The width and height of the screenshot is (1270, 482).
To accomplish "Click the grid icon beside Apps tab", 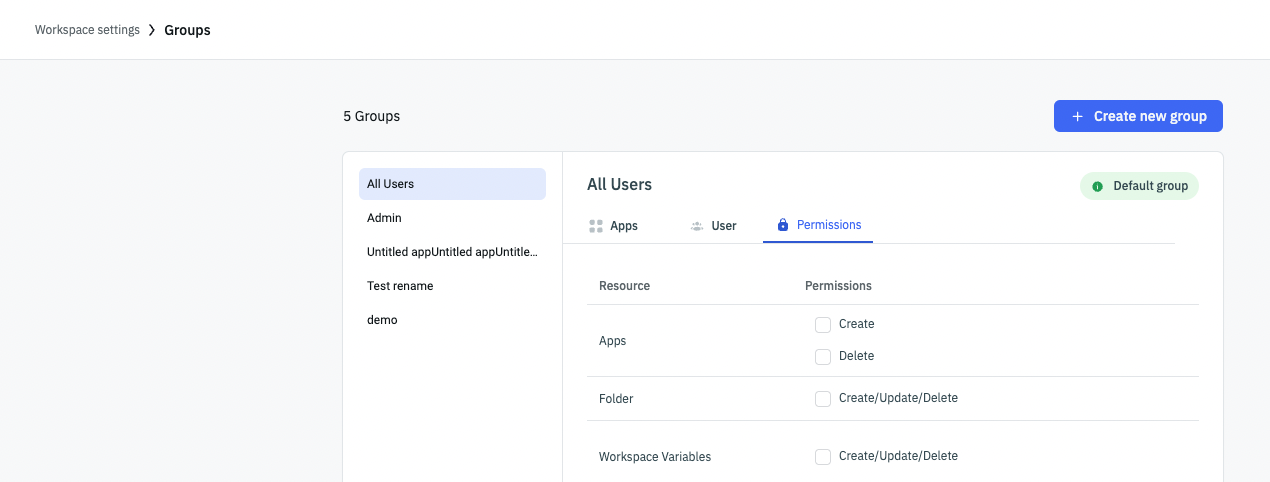I will point(596,226).
